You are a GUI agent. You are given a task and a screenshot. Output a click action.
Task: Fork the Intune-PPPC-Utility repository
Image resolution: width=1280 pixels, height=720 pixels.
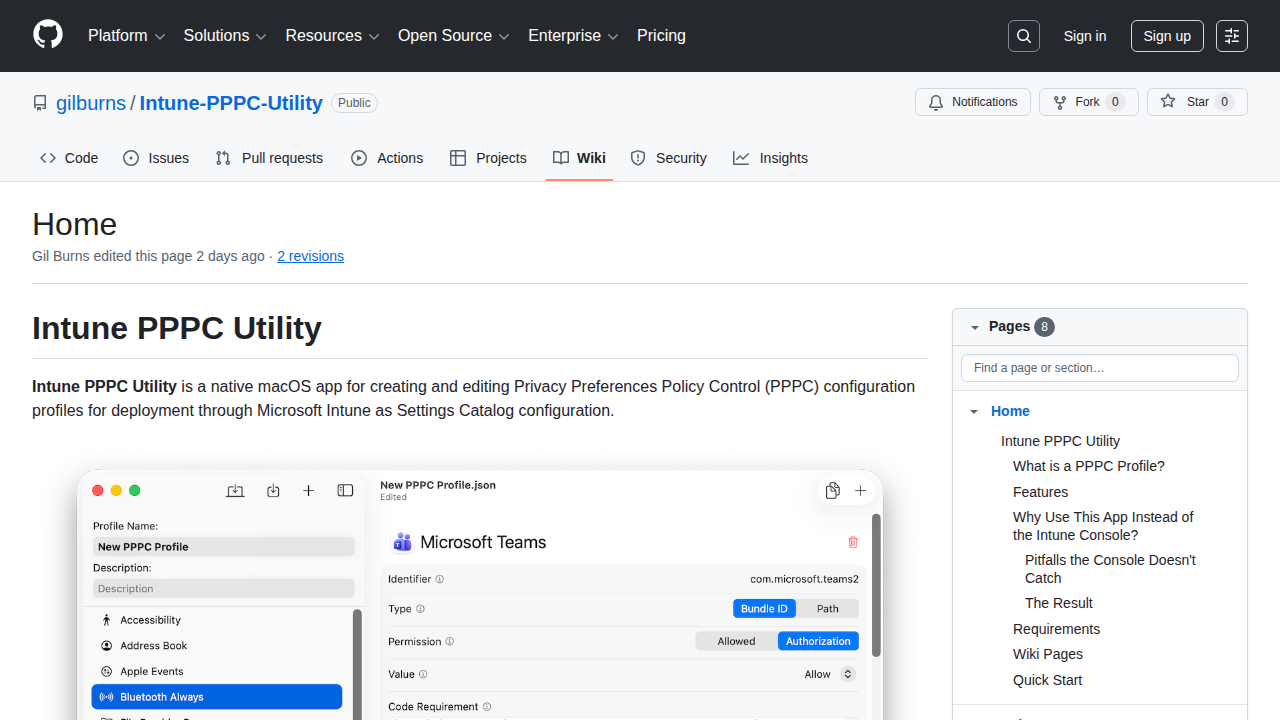point(1089,102)
